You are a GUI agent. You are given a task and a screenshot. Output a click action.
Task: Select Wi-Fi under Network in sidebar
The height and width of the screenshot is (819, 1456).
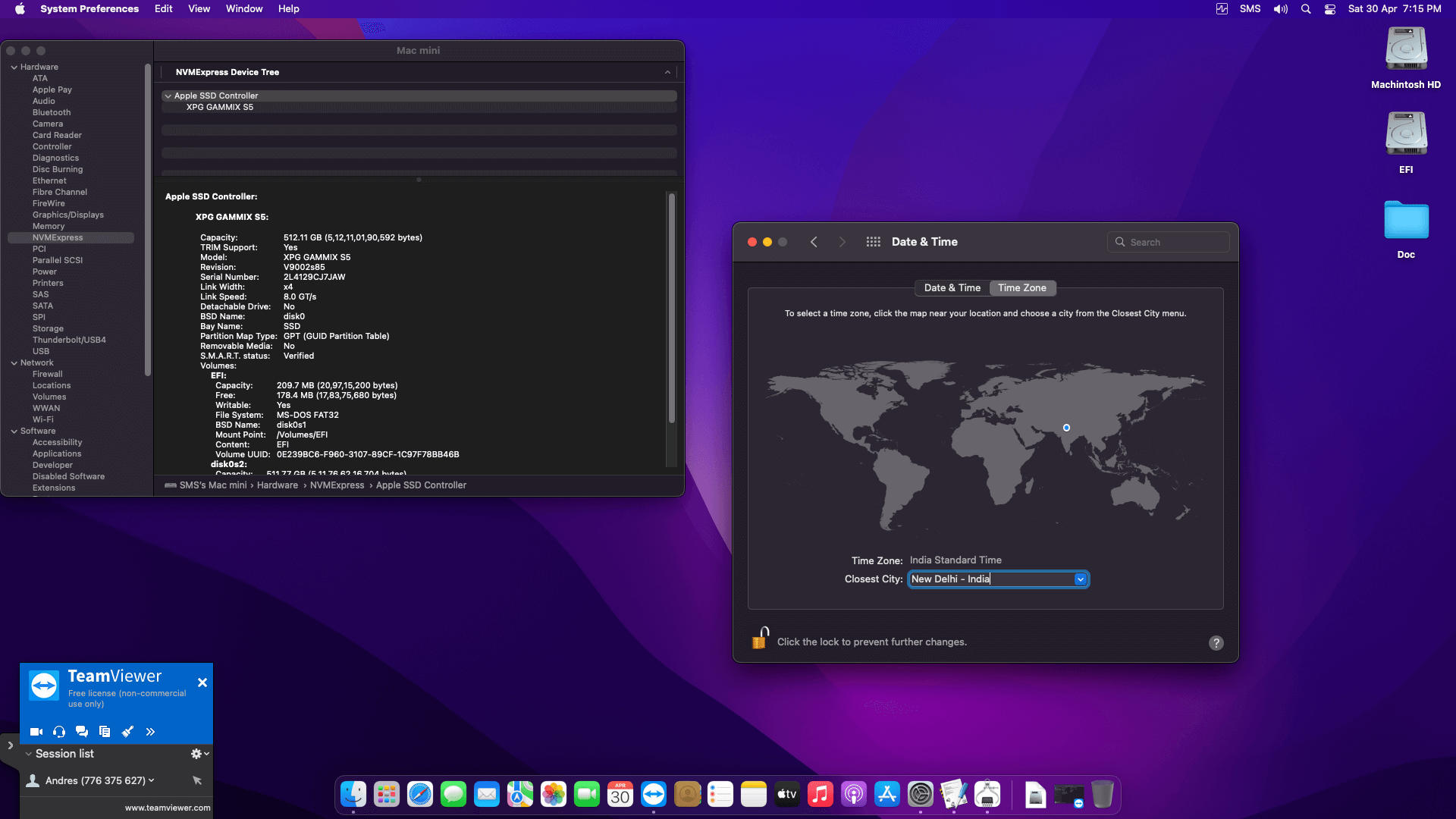click(43, 419)
